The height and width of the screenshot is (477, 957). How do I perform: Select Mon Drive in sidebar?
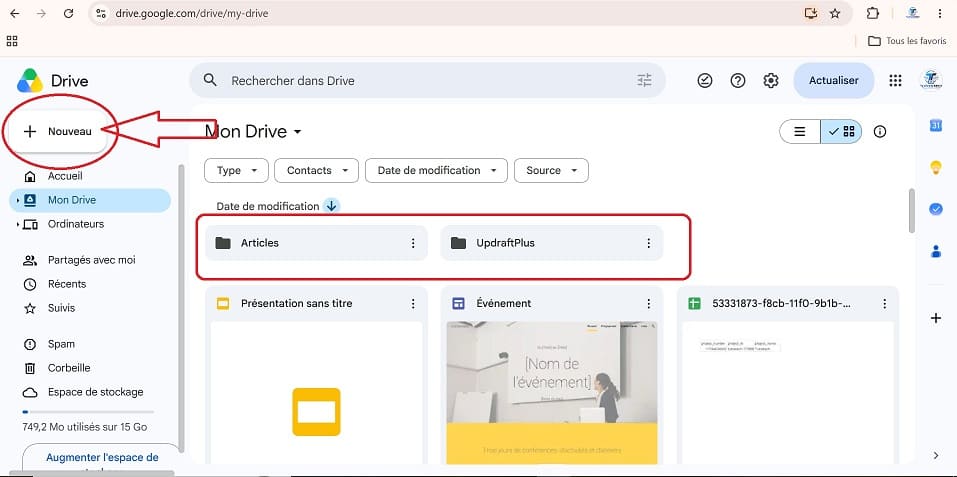point(90,200)
